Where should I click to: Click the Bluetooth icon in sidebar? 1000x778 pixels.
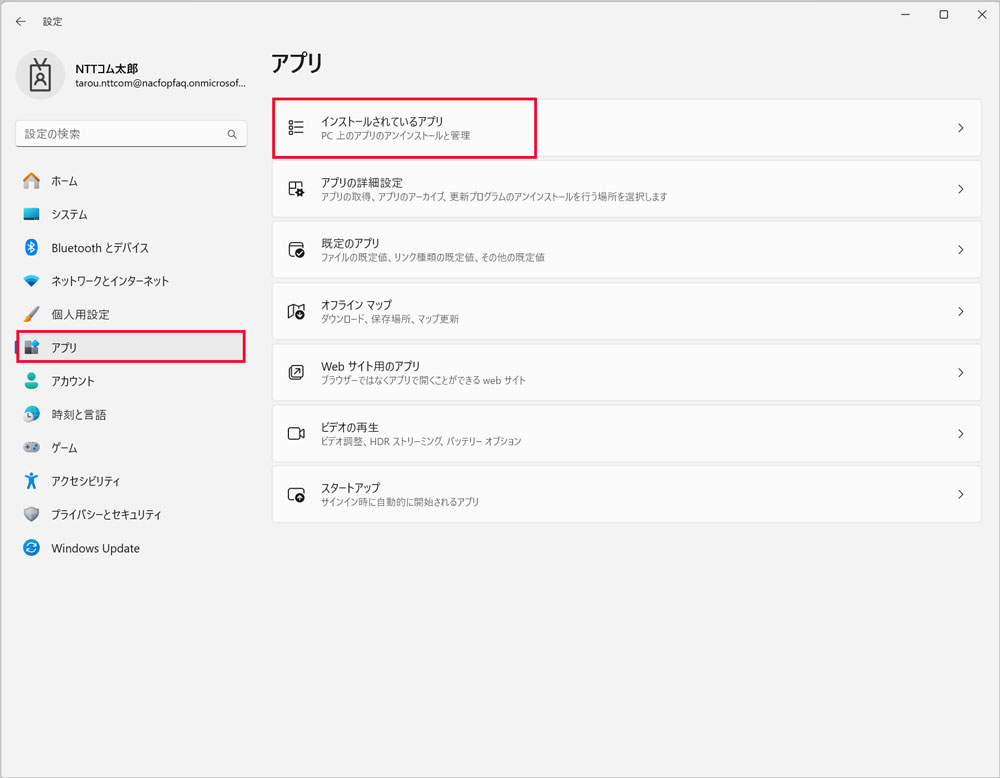point(31,248)
